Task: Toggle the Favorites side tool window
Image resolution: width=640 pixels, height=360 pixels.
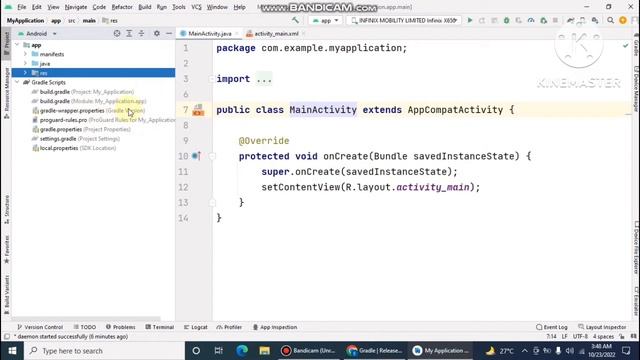Action: click(x=7, y=249)
